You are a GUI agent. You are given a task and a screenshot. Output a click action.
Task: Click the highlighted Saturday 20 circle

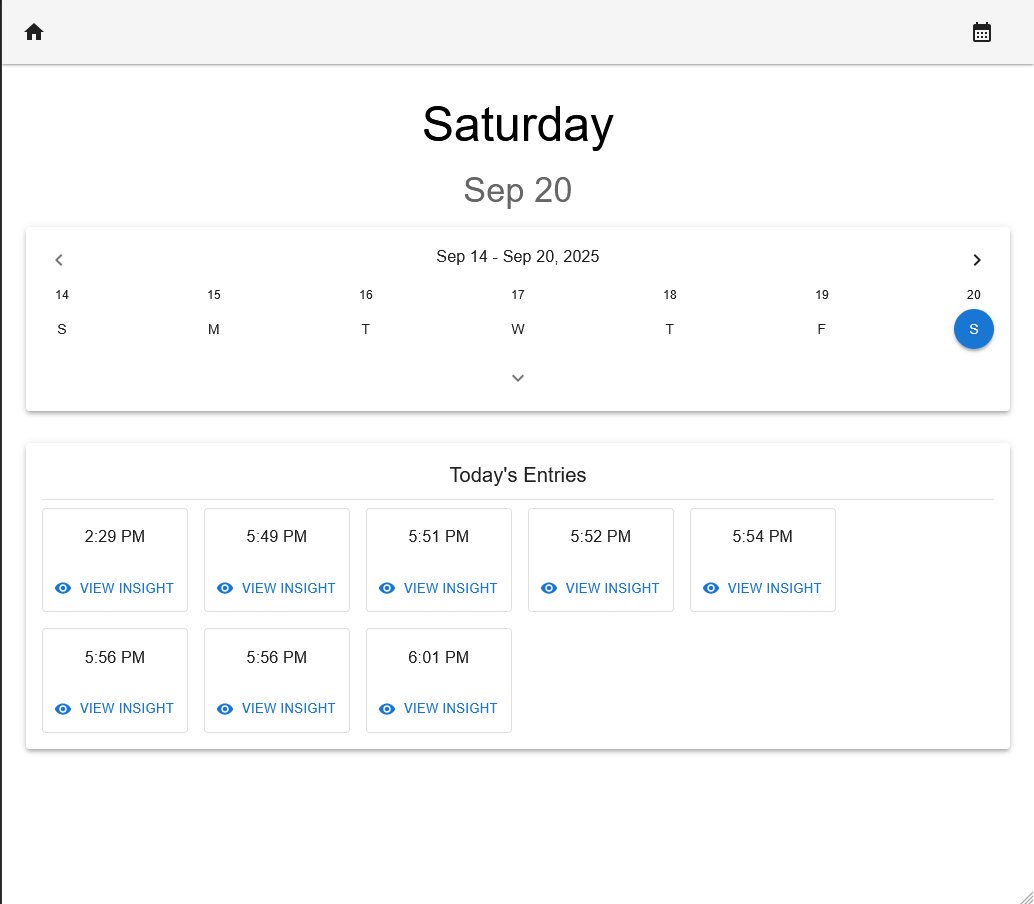click(974, 329)
